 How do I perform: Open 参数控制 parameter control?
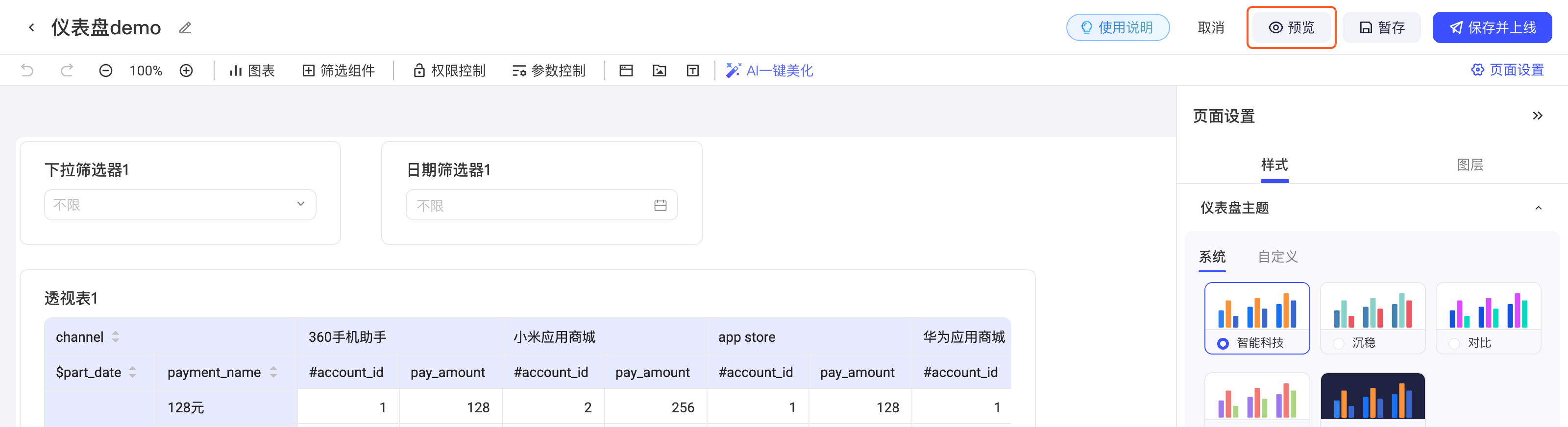(x=549, y=71)
